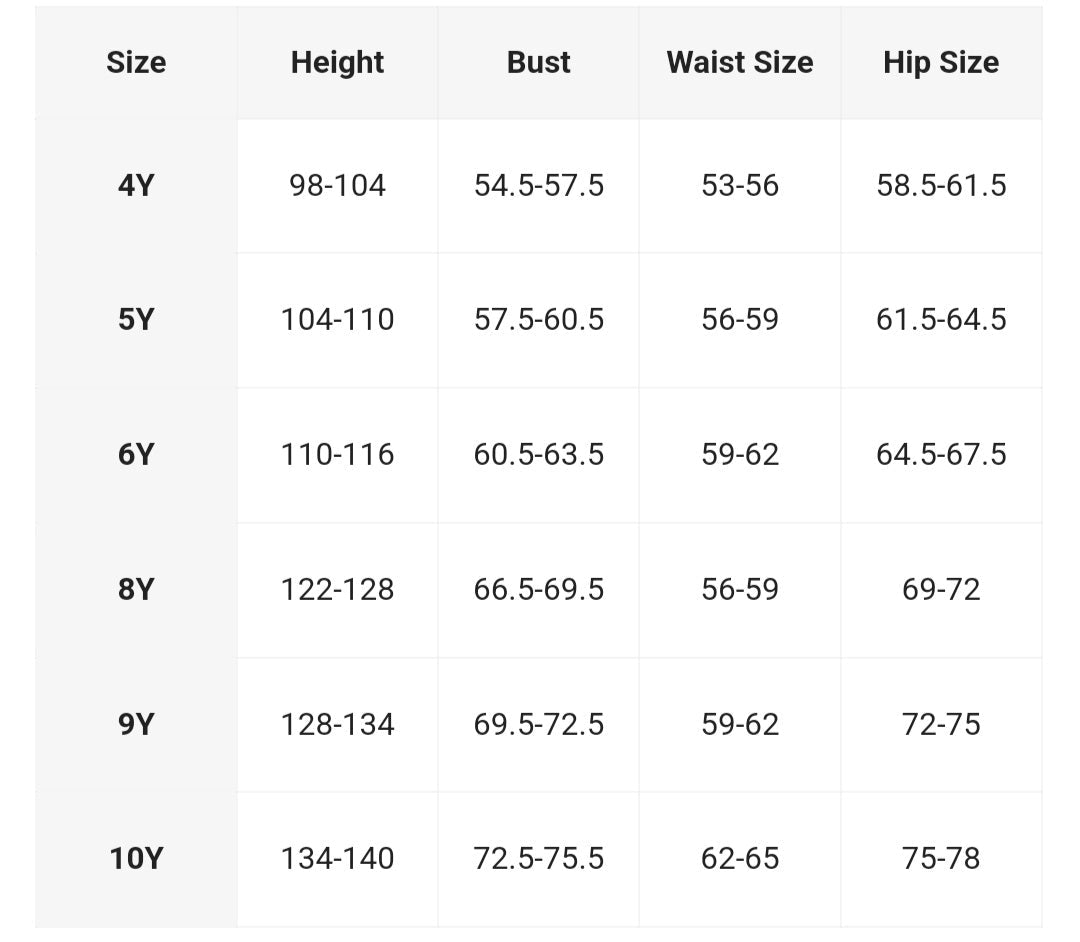Click the 8Y size row label
Viewport: 1080px width, 942px height.
136,589
